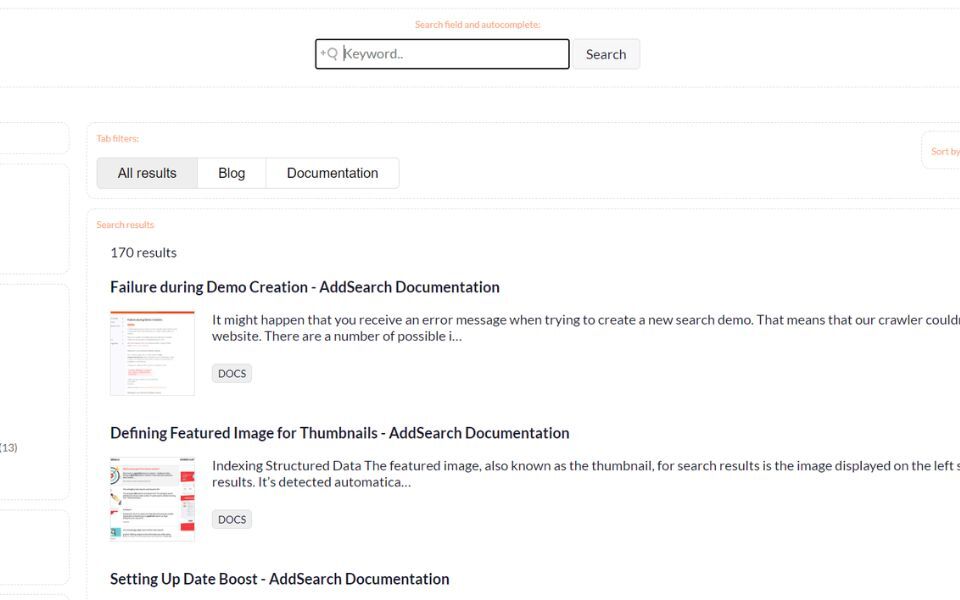Open Setting Up Date Boost result link
This screenshot has width=960, height=600.
tap(280, 579)
